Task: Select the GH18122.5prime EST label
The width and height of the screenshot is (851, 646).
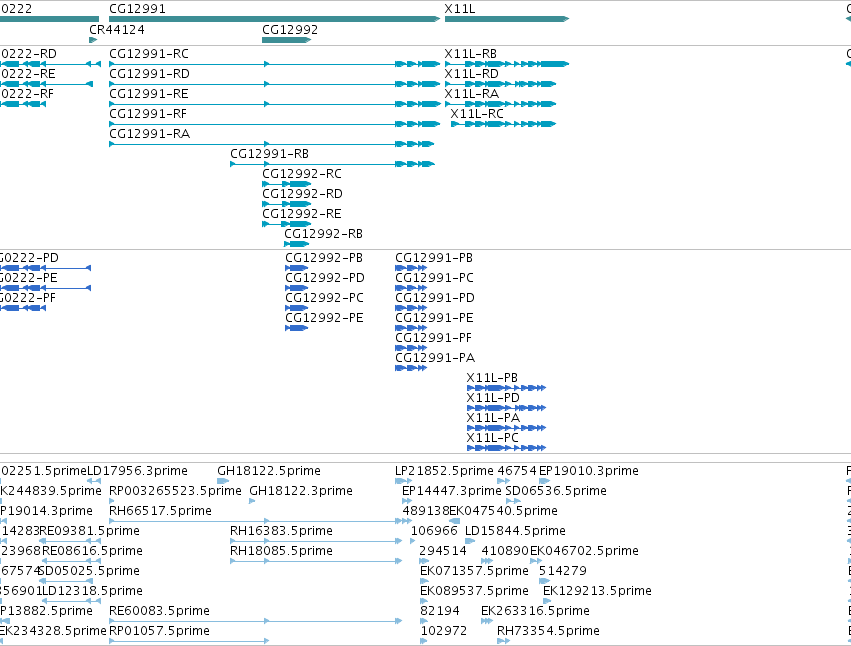Action: (x=269, y=471)
